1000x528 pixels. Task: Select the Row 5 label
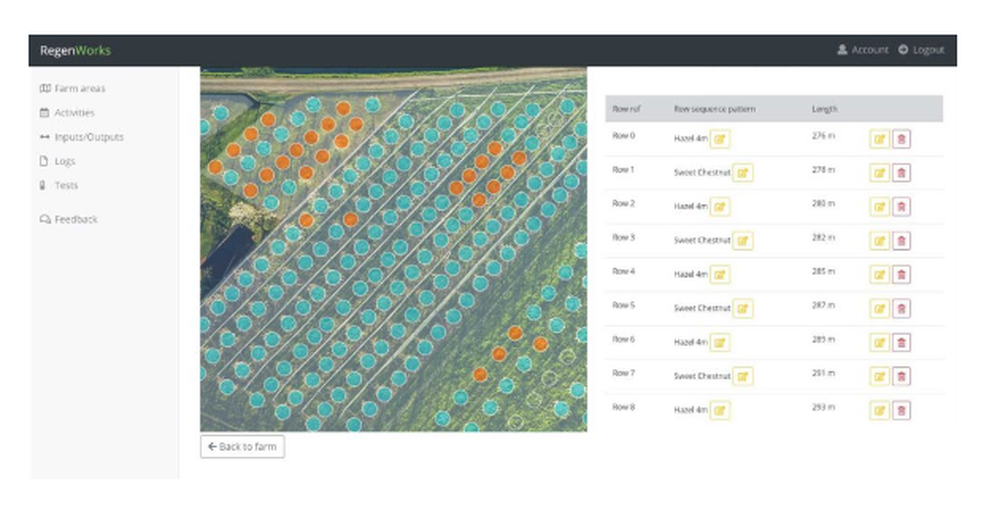coord(623,305)
